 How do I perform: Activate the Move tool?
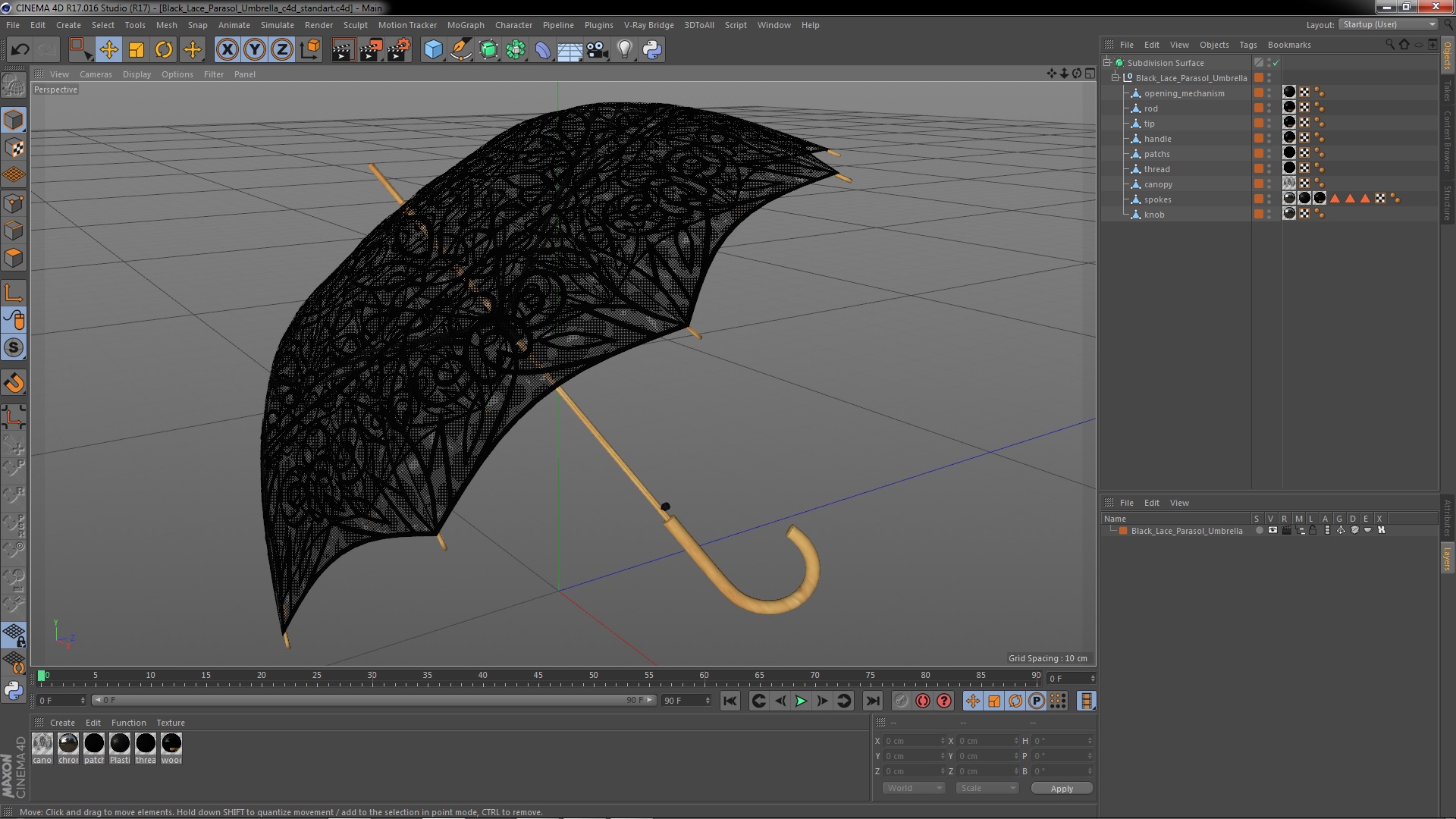pos(108,50)
